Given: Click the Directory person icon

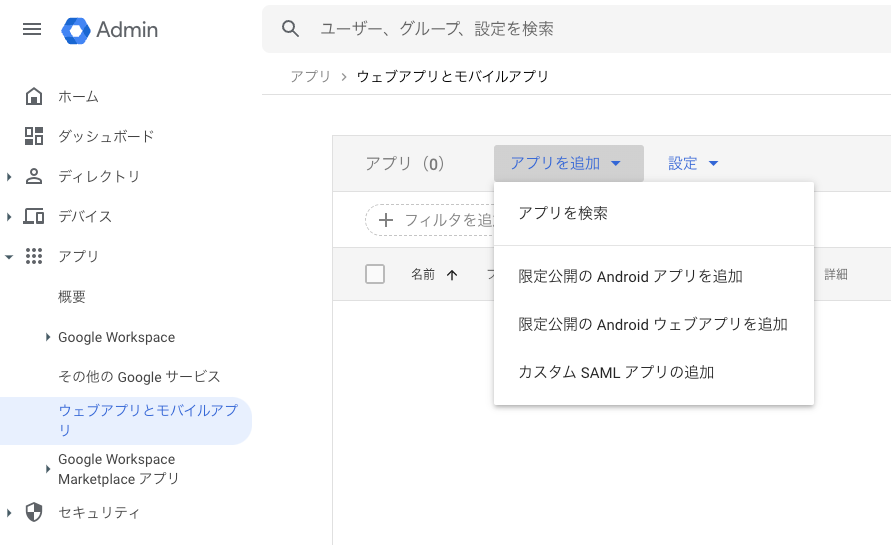Looking at the screenshot, I should point(34,176).
